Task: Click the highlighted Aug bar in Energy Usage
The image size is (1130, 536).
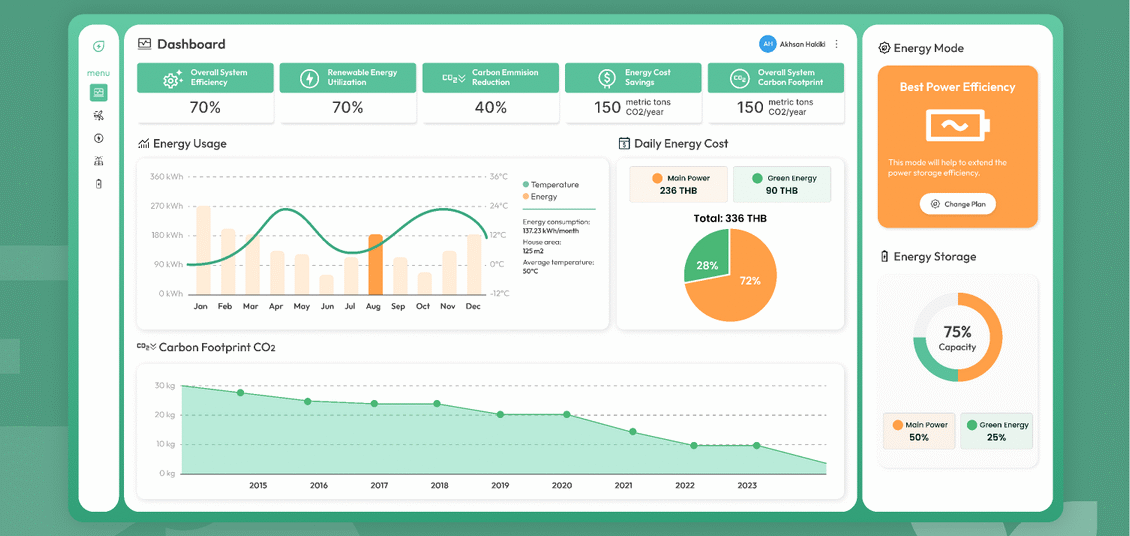Action: click(375, 264)
